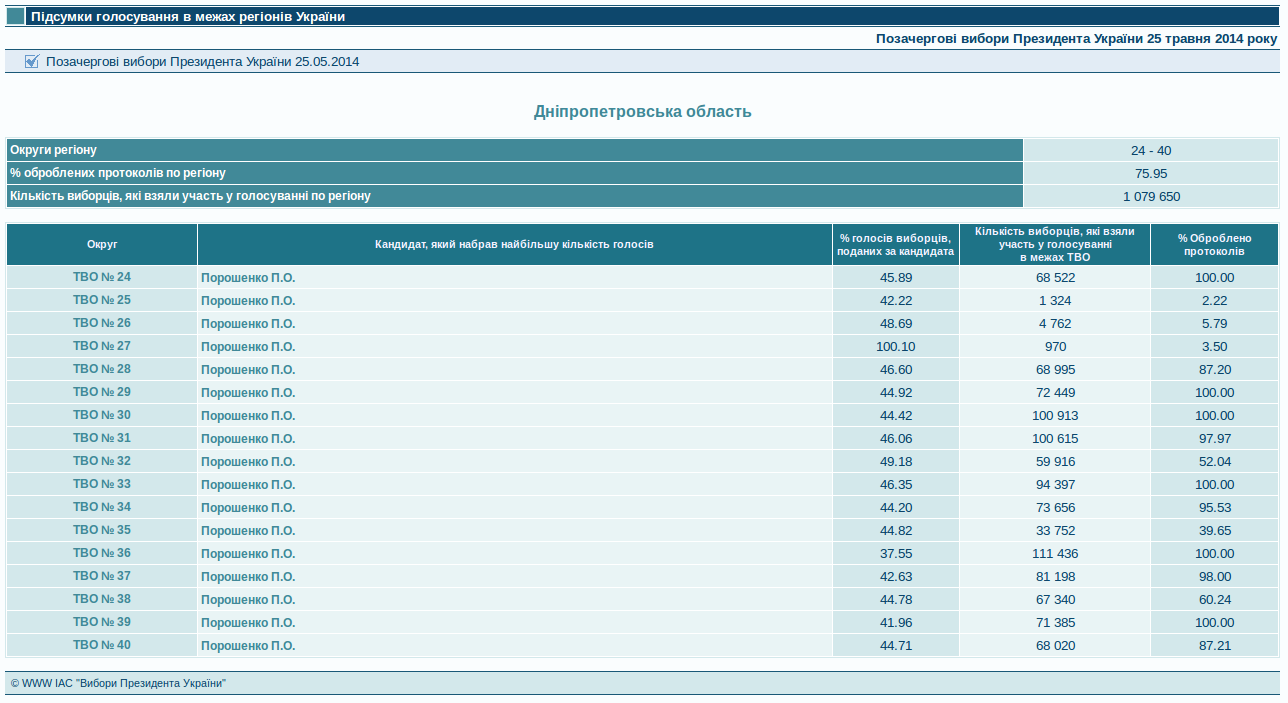Click header Кількість виборців в межах ТВО

pos(1055,245)
